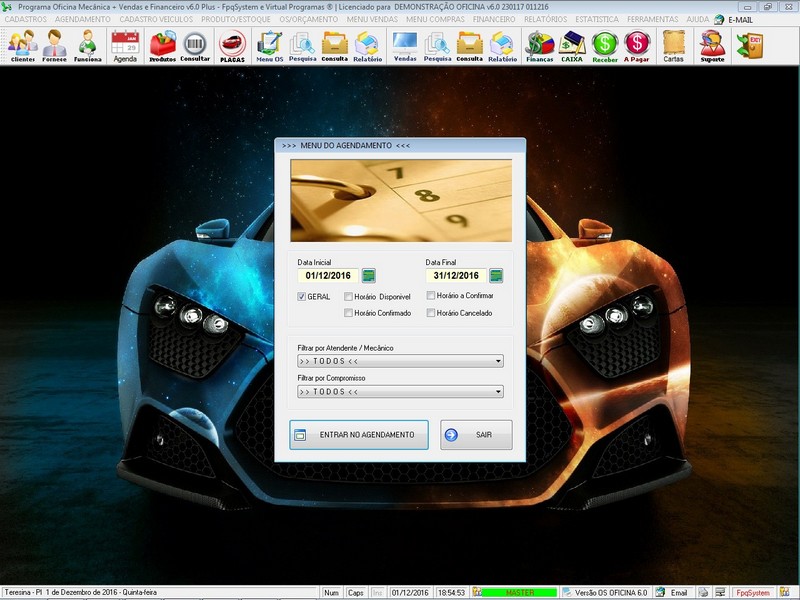The image size is (800, 600).
Task: Check Horário Disponível checkbox
Action: click(x=348, y=296)
